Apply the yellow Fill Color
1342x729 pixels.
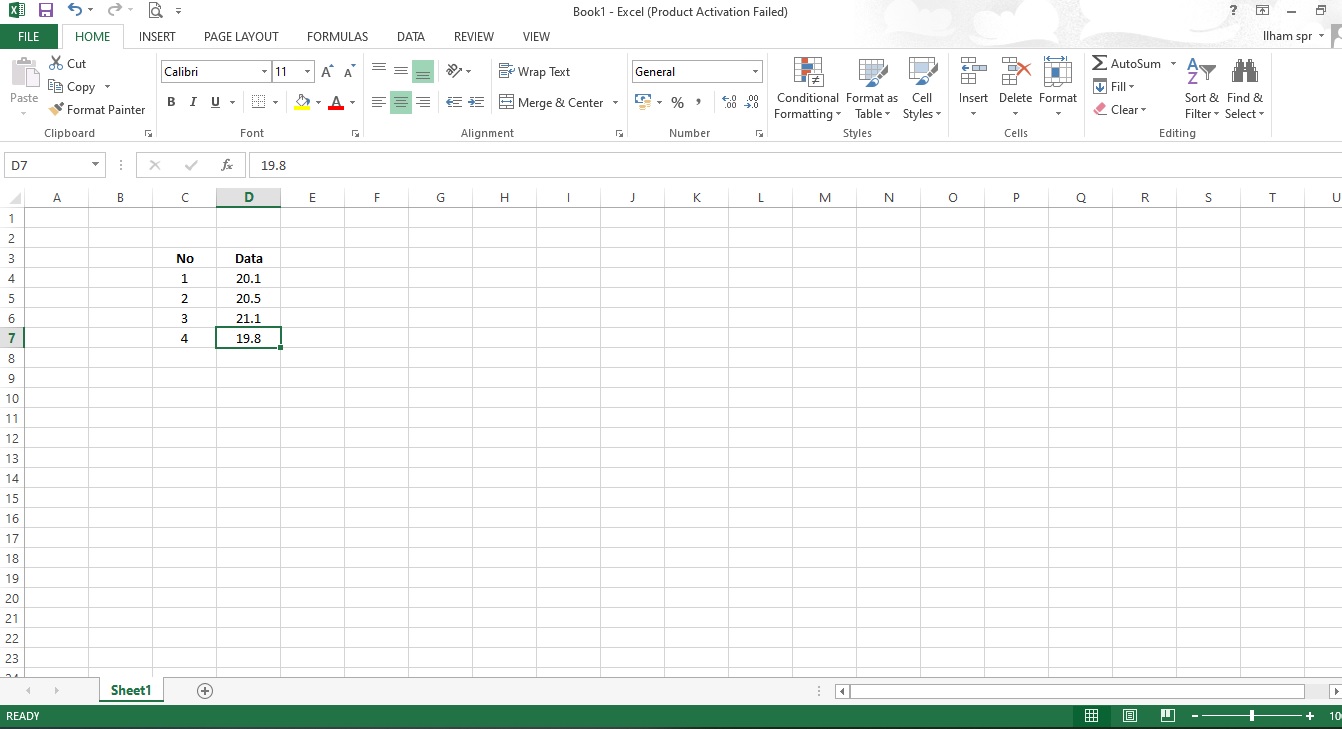click(302, 102)
